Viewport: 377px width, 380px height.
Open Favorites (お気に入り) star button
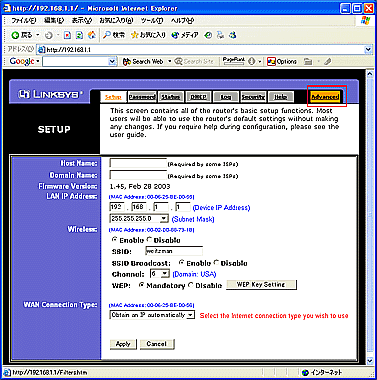148,35
